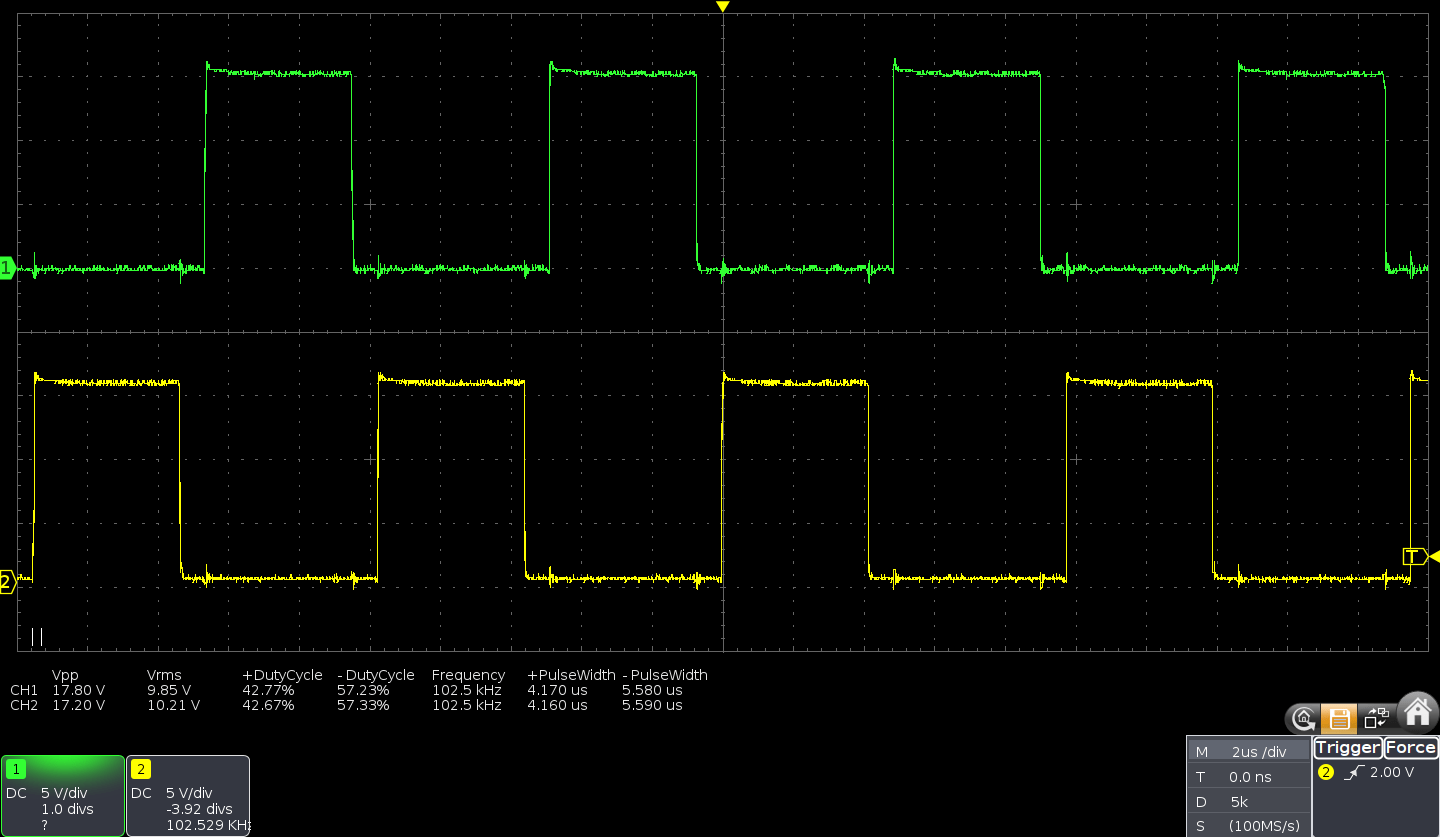
Task: Click the yellow trigger position triangle at top
Action: pyautogui.click(x=723, y=7)
